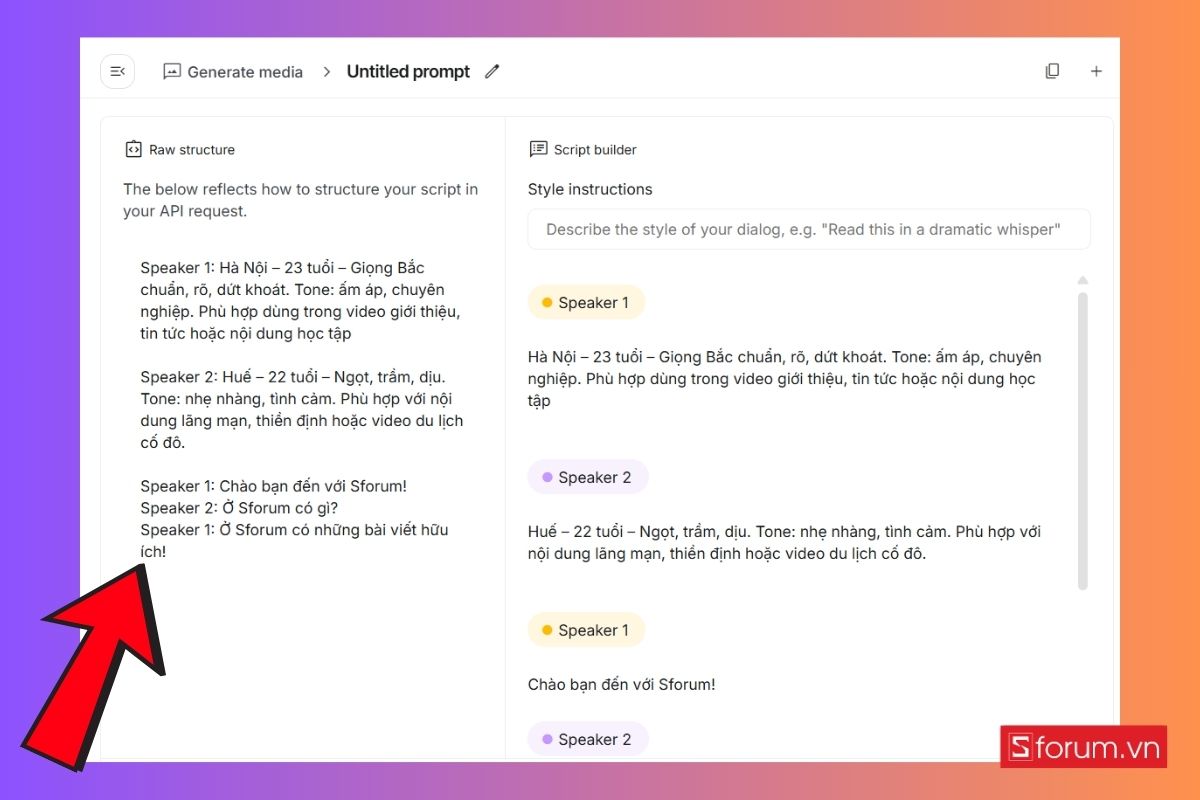The image size is (1200, 800).
Task: Click the Raw structure code icon
Action: pos(133,148)
